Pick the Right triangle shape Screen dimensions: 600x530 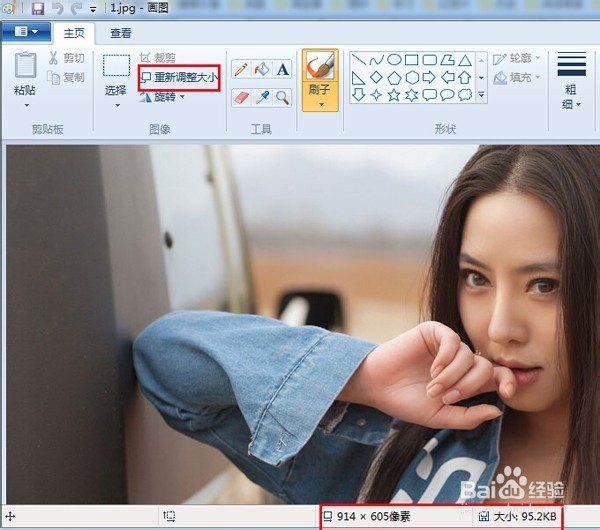point(358,78)
